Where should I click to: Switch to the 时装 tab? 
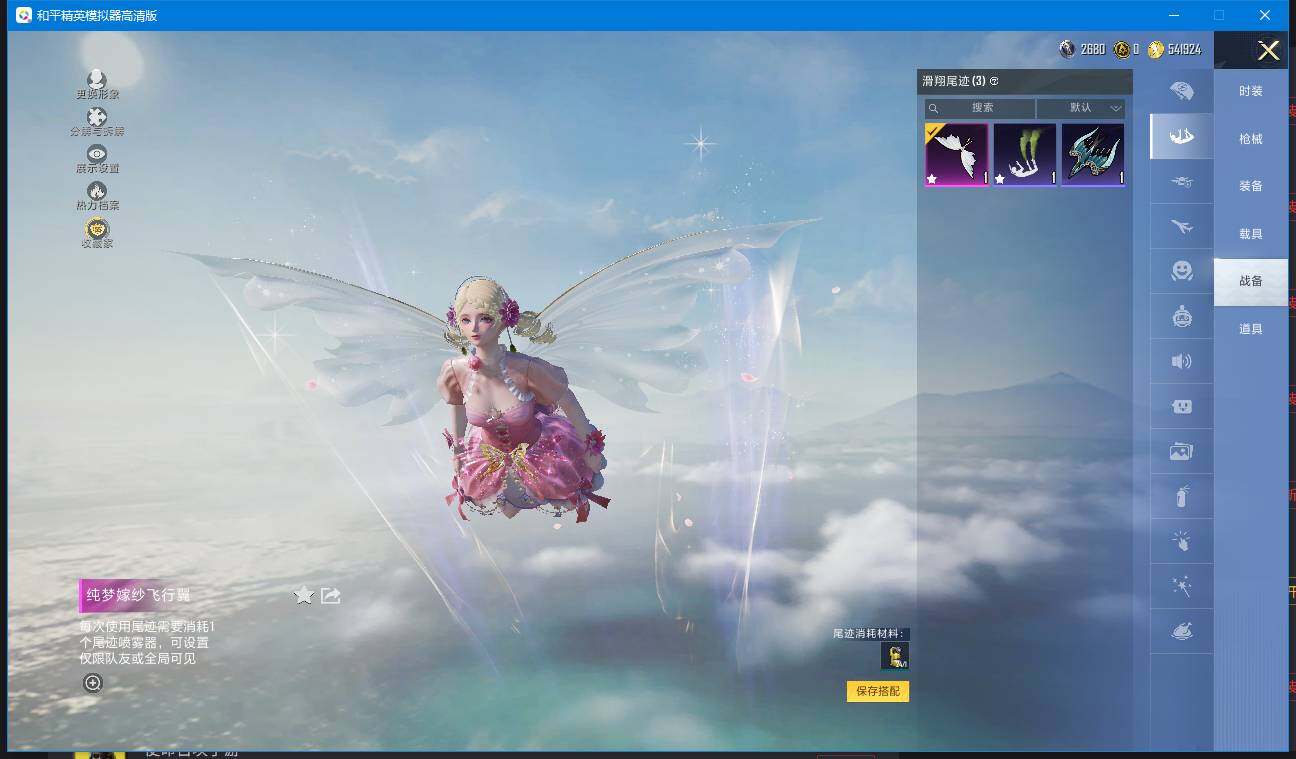[1251, 91]
